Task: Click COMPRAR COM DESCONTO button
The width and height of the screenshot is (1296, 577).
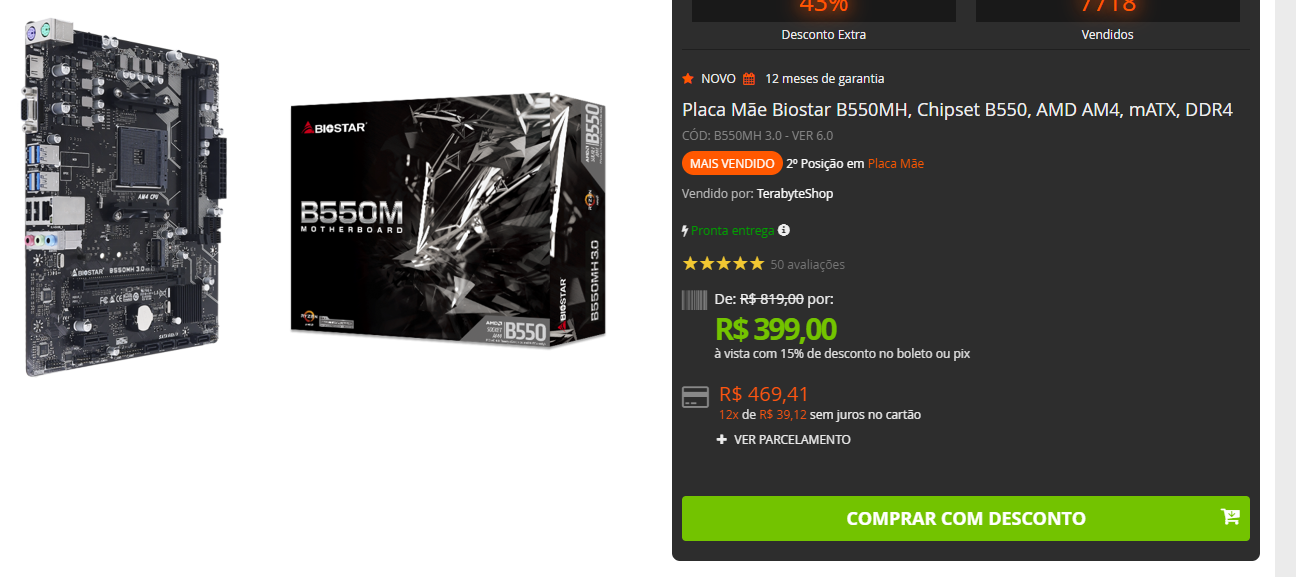Action: click(966, 518)
